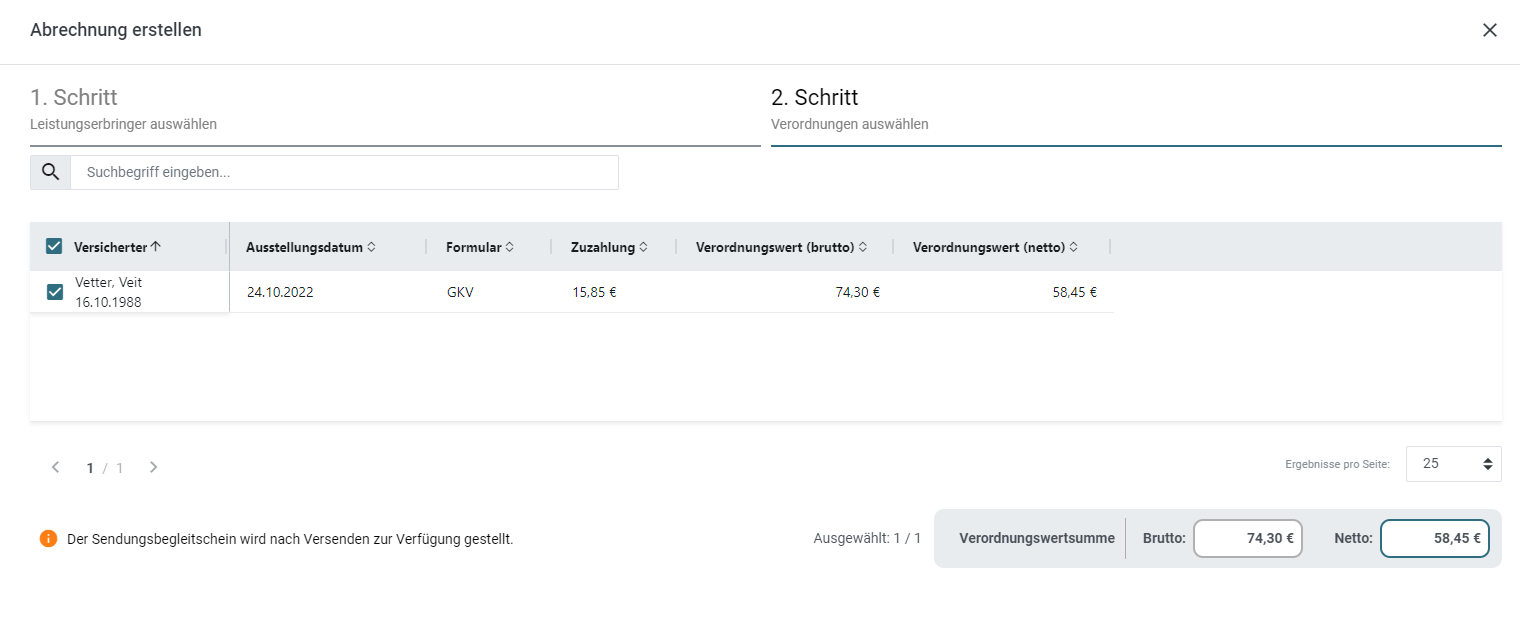
Task: Click sort icon beside Formular
Action: 510,247
